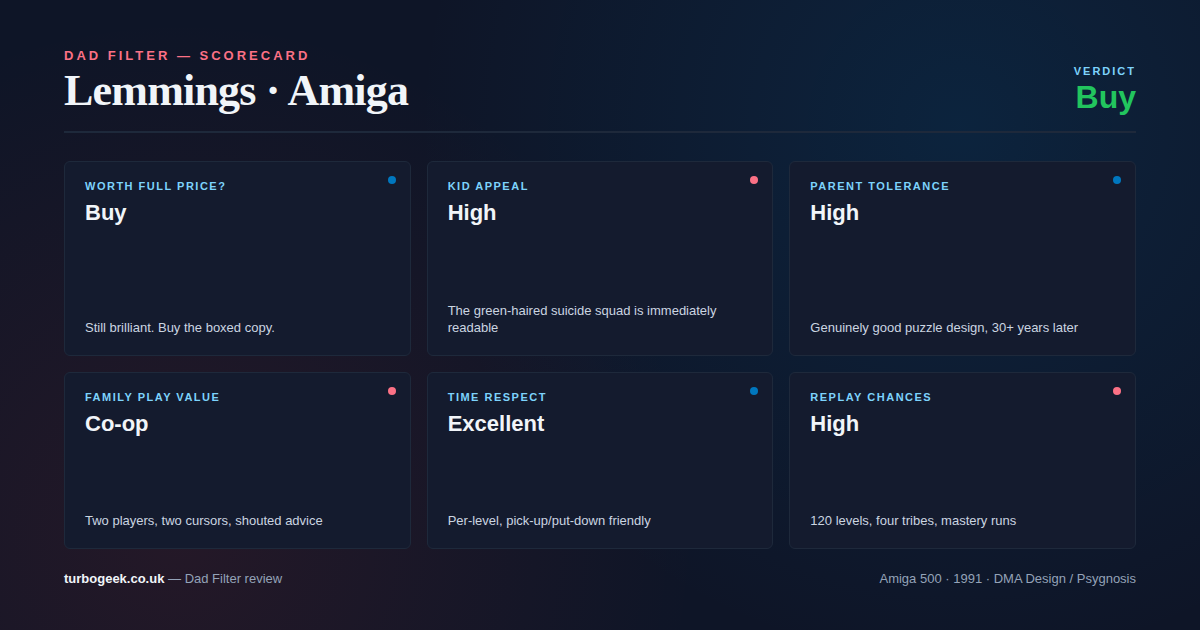The width and height of the screenshot is (1200, 630).
Task: Open the turbogeek.co.uk footer link
Action: (x=114, y=578)
